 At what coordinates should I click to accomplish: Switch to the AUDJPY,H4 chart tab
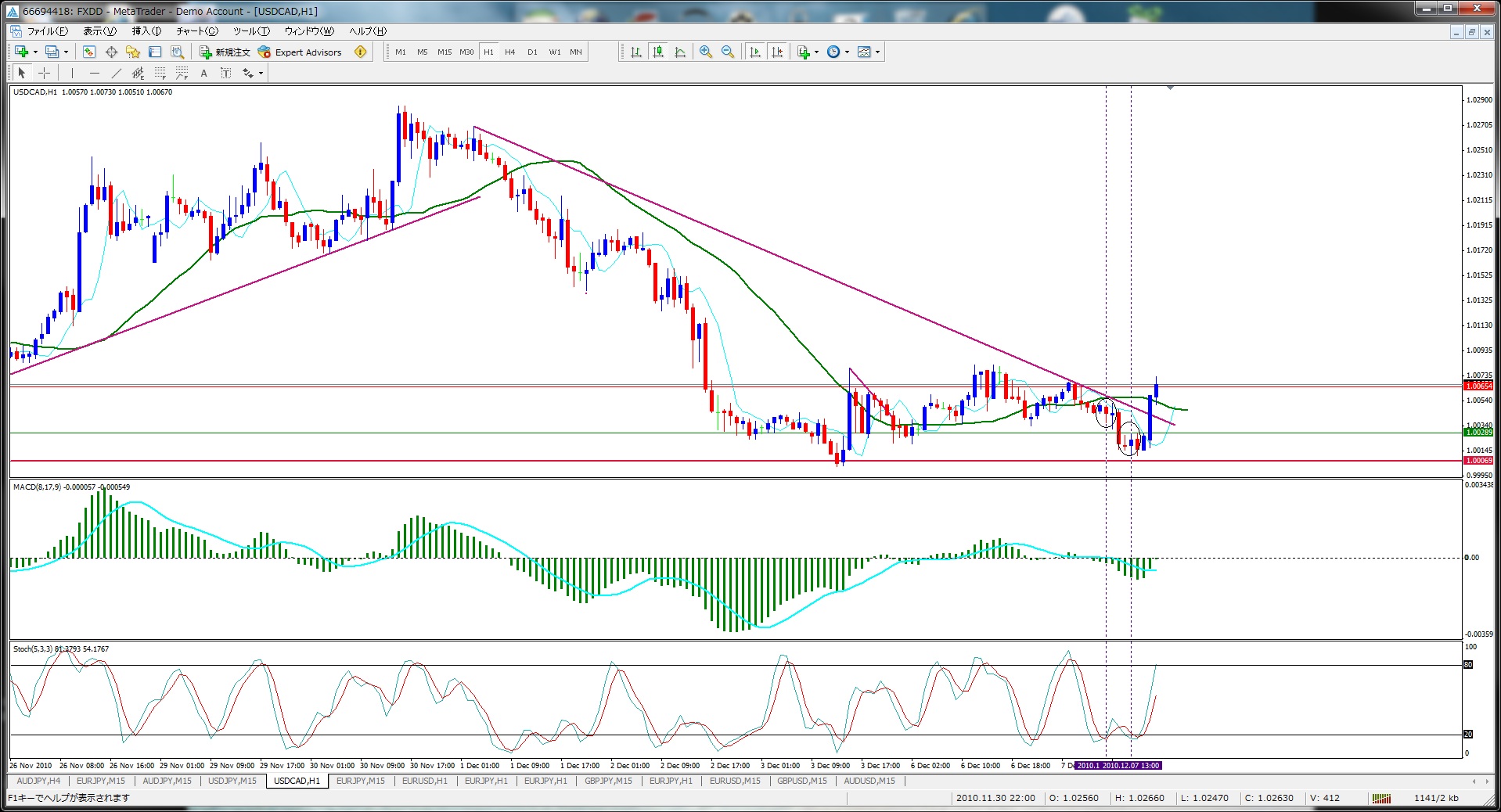[38, 781]
